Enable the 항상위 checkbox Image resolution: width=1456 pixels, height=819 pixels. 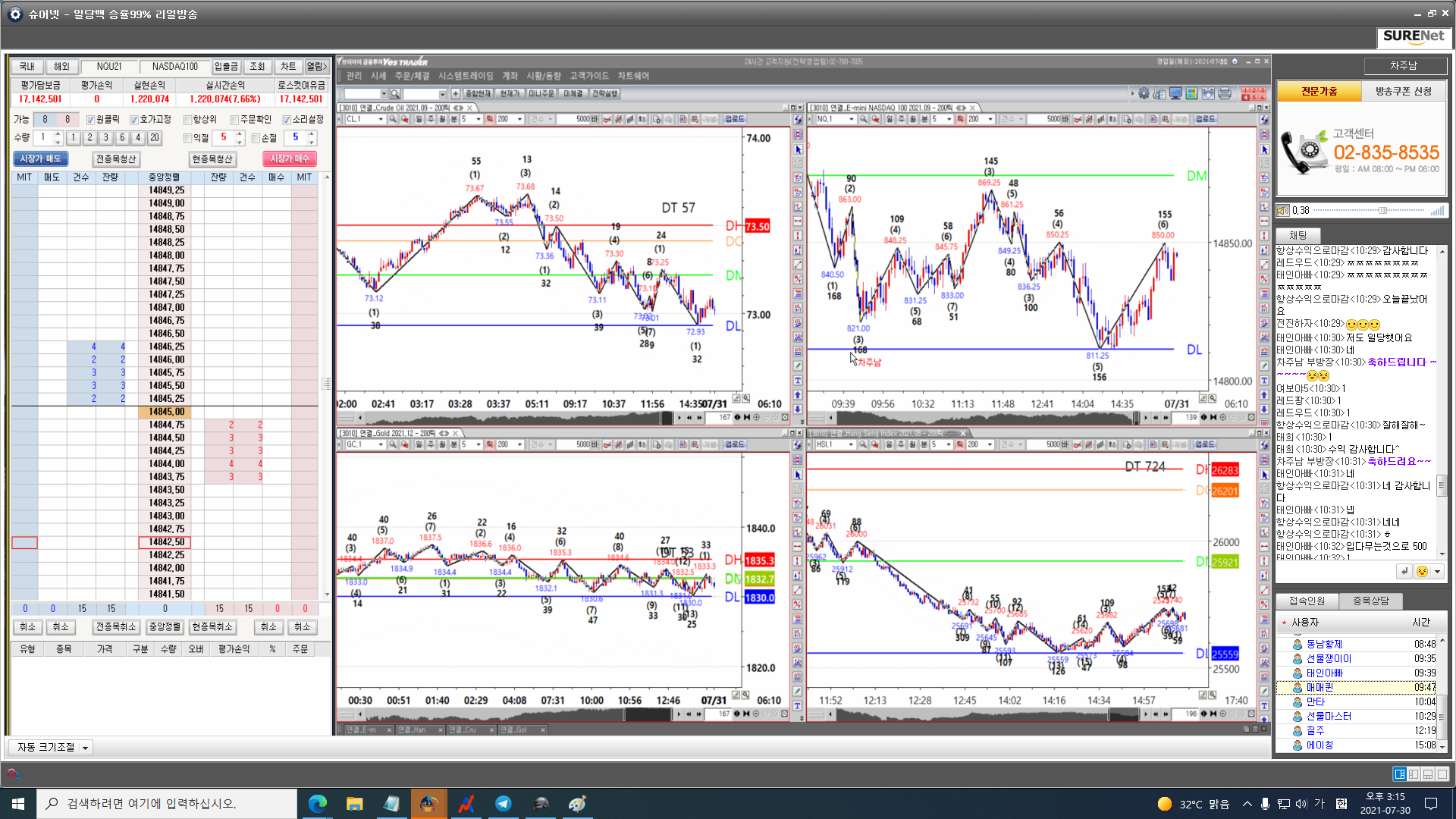[187, 120]
